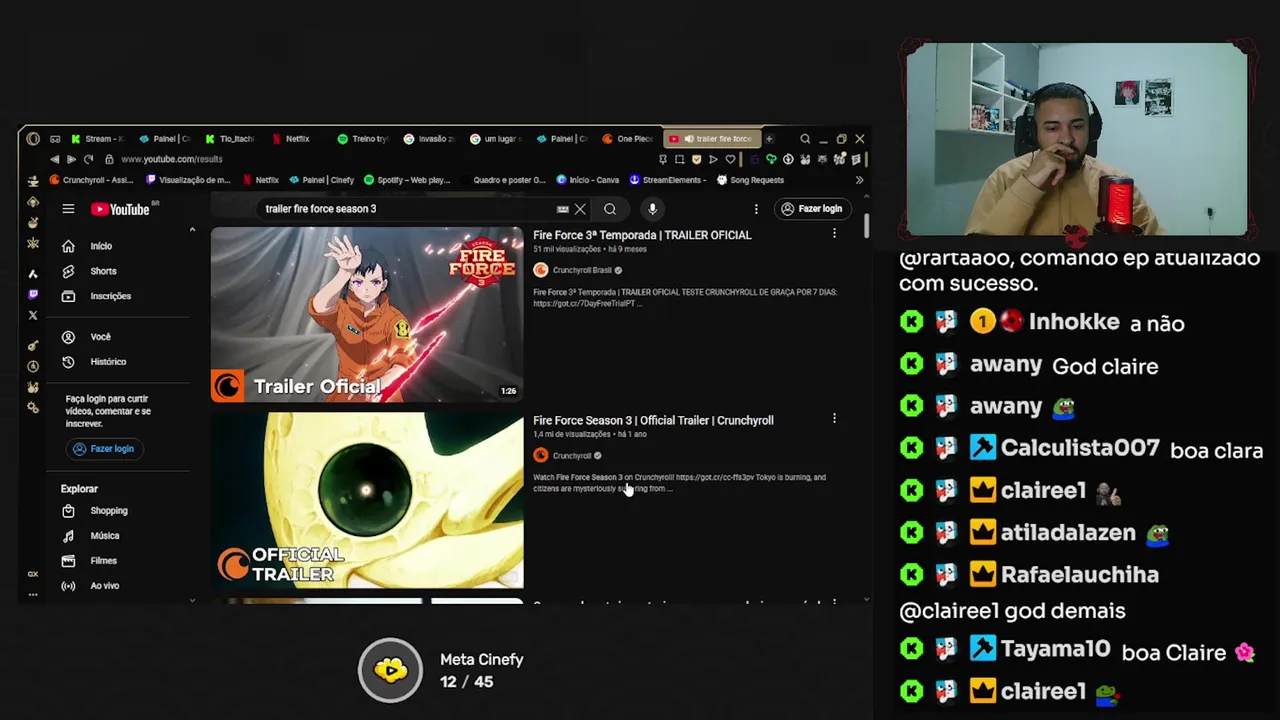This screenshot has width=1280, height=720.
Task: Play the Fire Force Trailer Oficial thumbnail
Action: [366, 314]
